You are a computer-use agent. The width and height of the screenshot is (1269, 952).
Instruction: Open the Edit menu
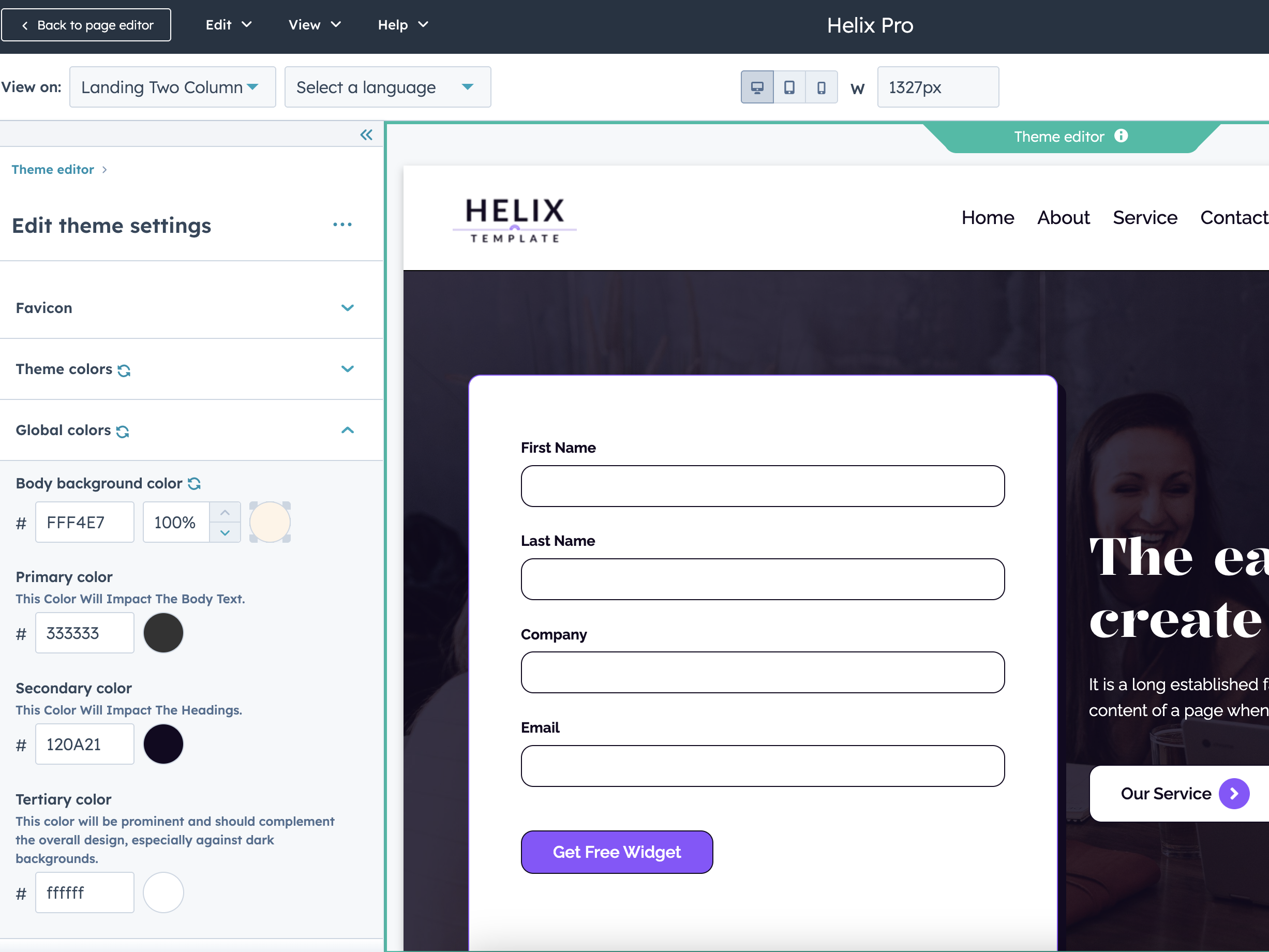click(x=228, y=25)
